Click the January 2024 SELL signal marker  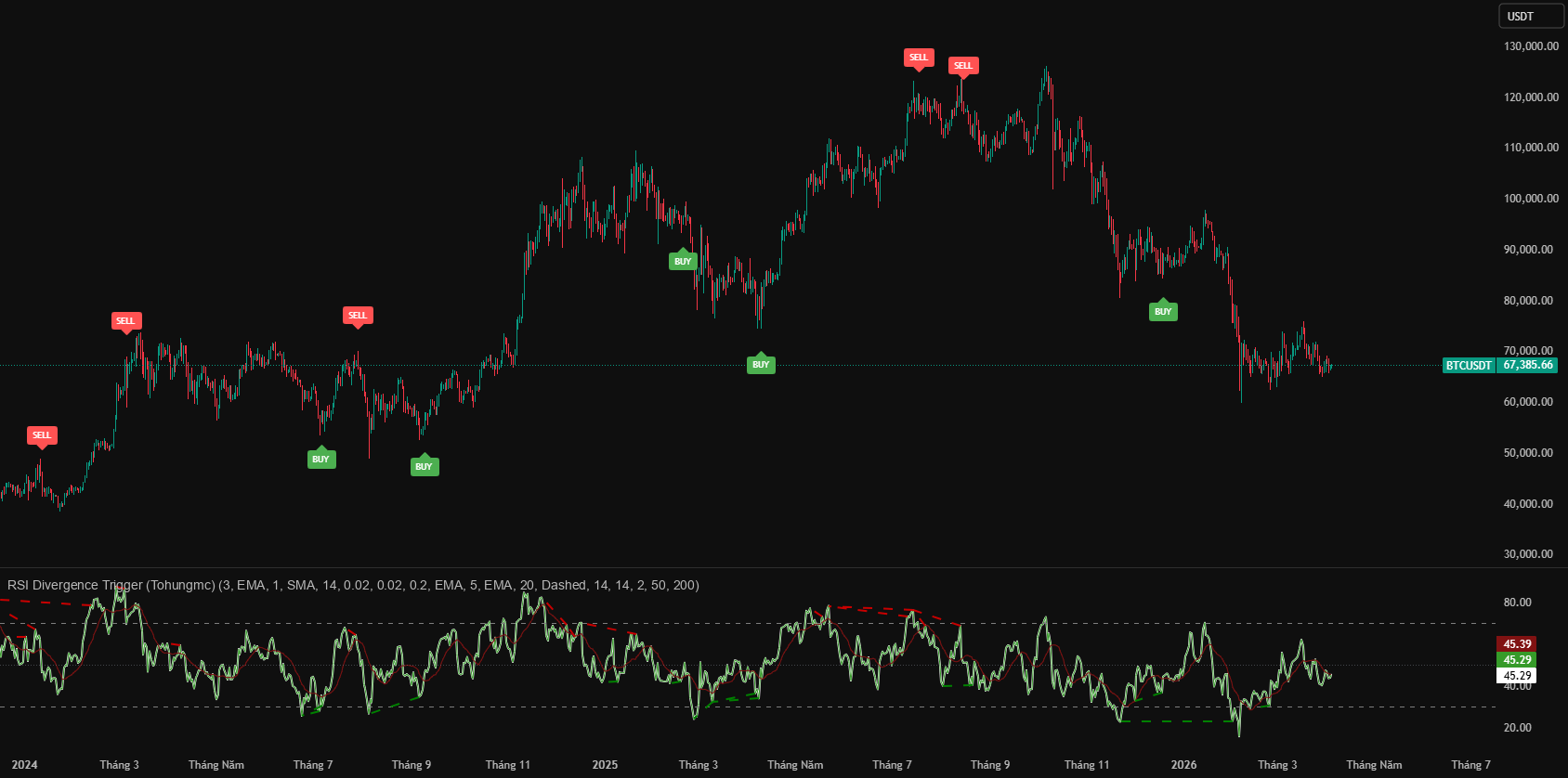coord(42,435)
